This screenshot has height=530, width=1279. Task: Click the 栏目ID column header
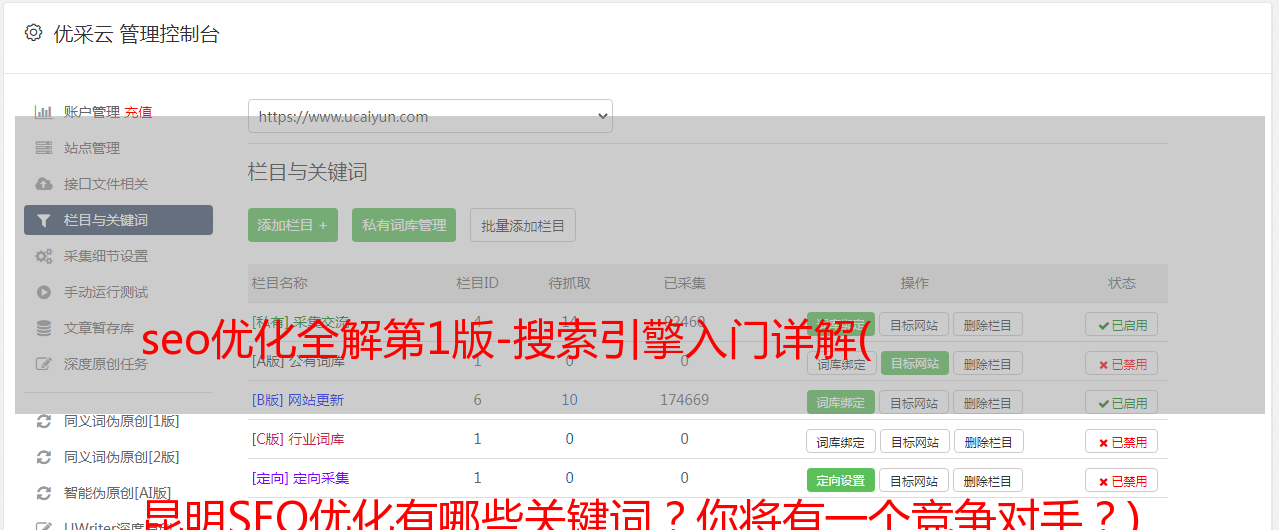tap(477, 283)
